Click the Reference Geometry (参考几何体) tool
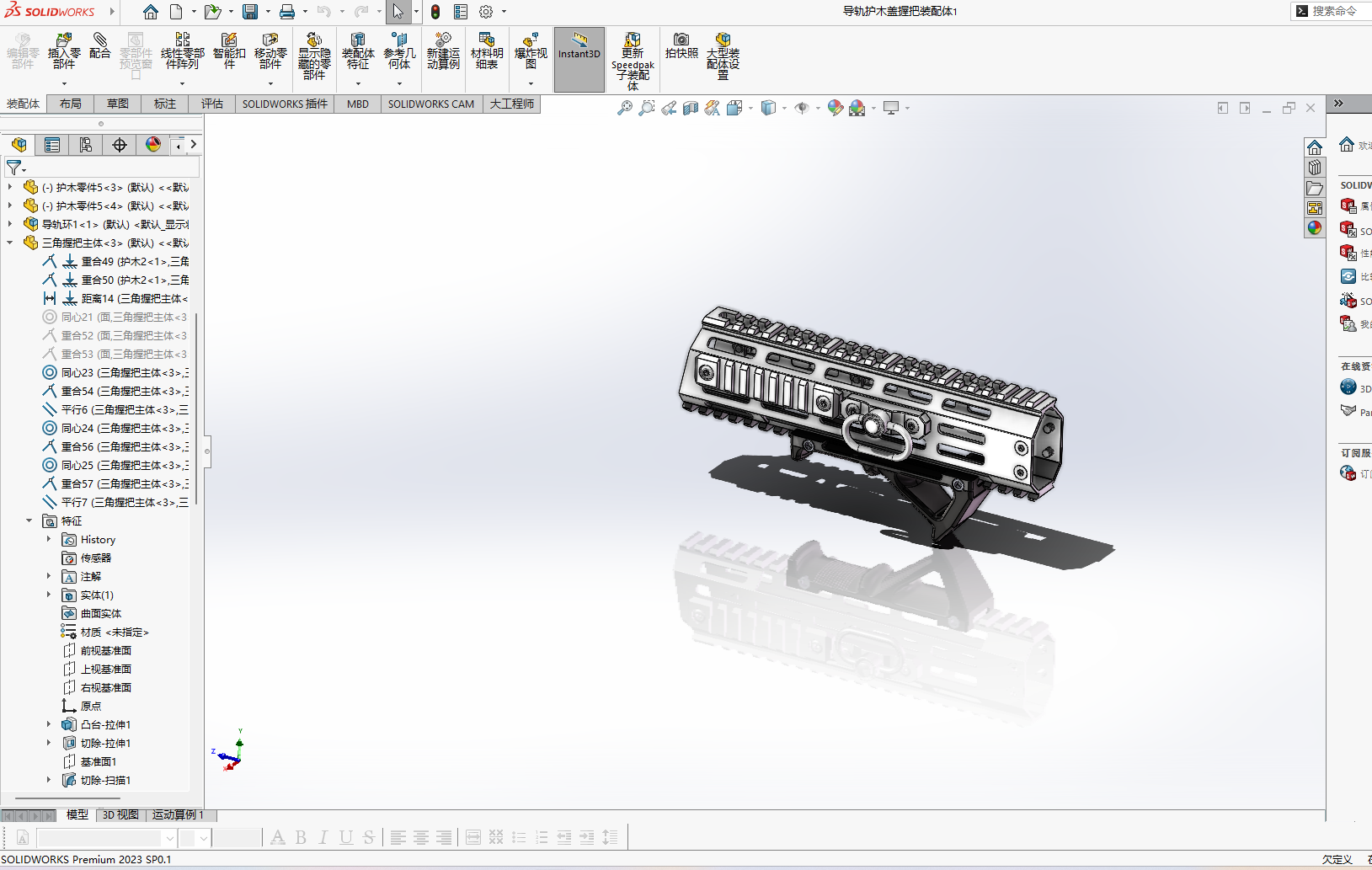1372x870 pixels. (399, 51)
